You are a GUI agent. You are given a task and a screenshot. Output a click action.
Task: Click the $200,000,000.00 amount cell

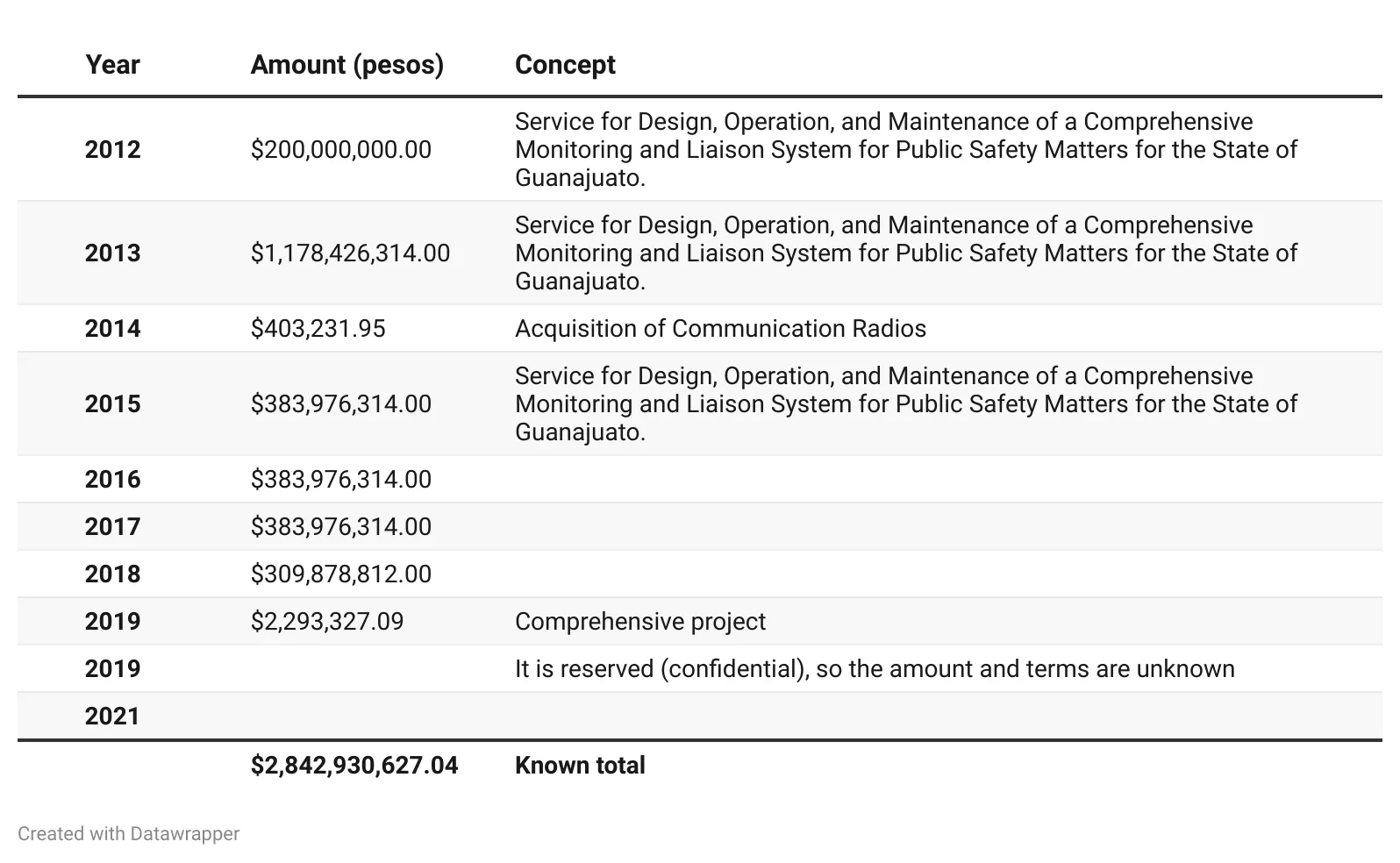point(340,150)
